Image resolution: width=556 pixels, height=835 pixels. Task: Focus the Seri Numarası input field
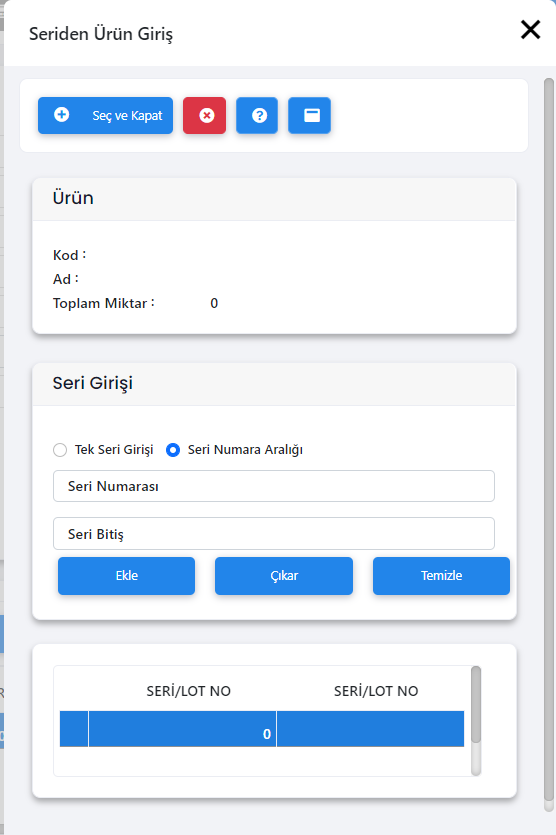pos(274,486)
